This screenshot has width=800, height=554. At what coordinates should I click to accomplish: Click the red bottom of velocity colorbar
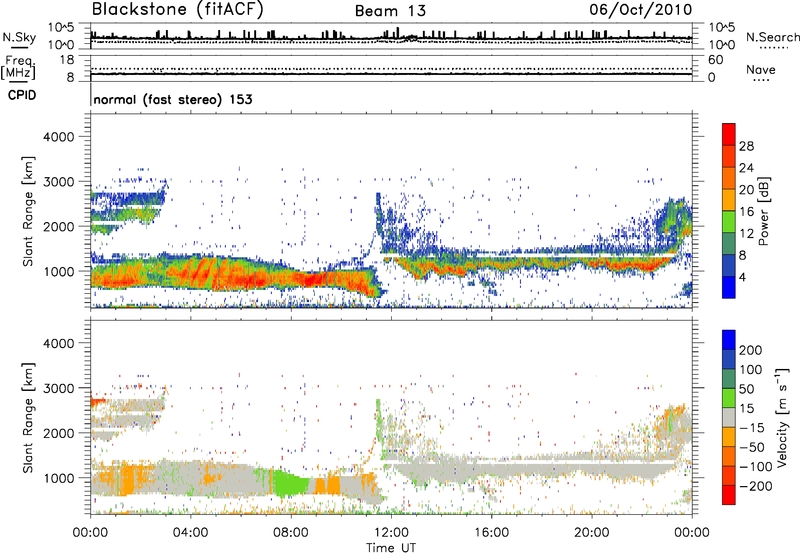click(729, 495)
